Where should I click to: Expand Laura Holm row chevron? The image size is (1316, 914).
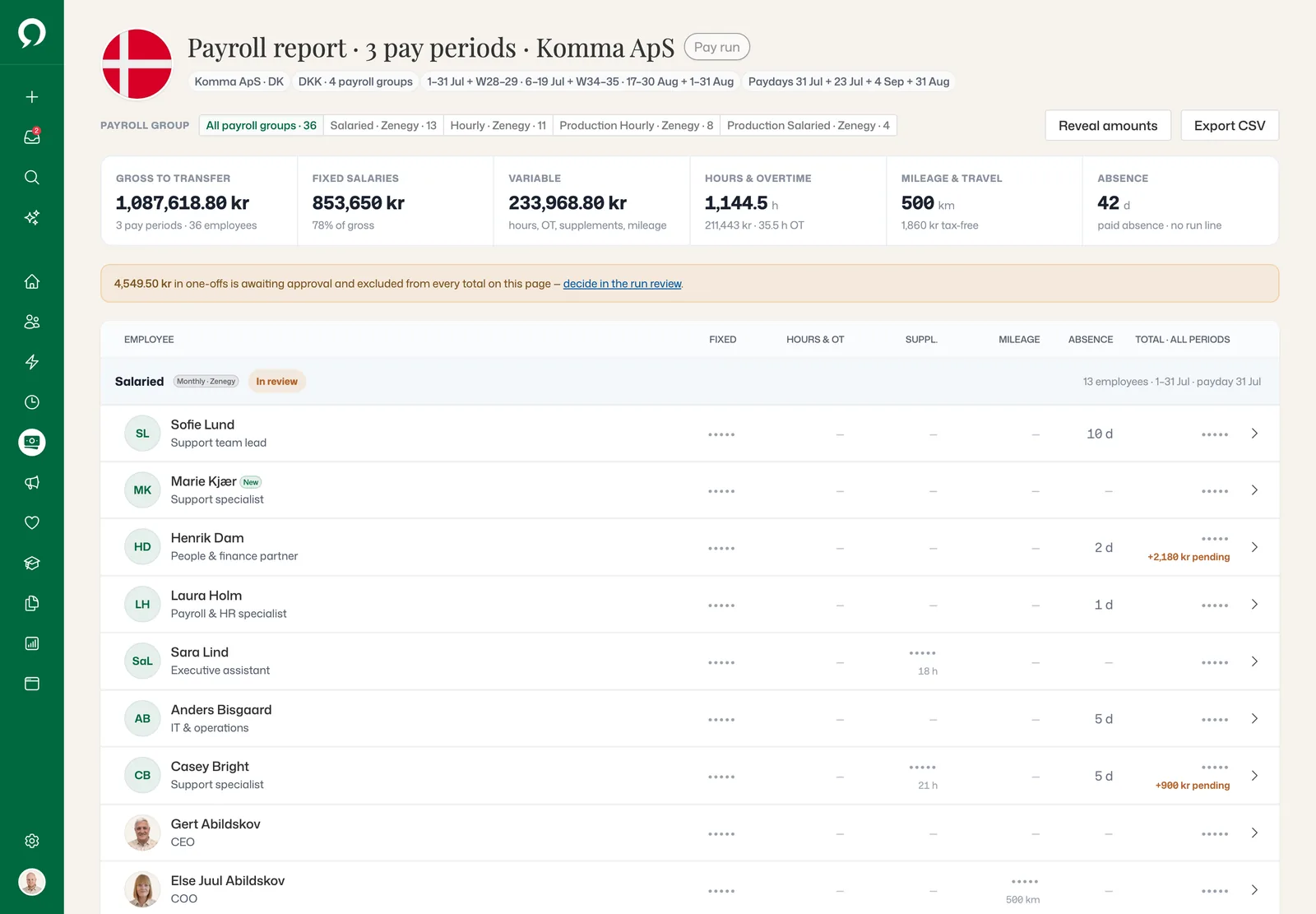[1254, 605]
